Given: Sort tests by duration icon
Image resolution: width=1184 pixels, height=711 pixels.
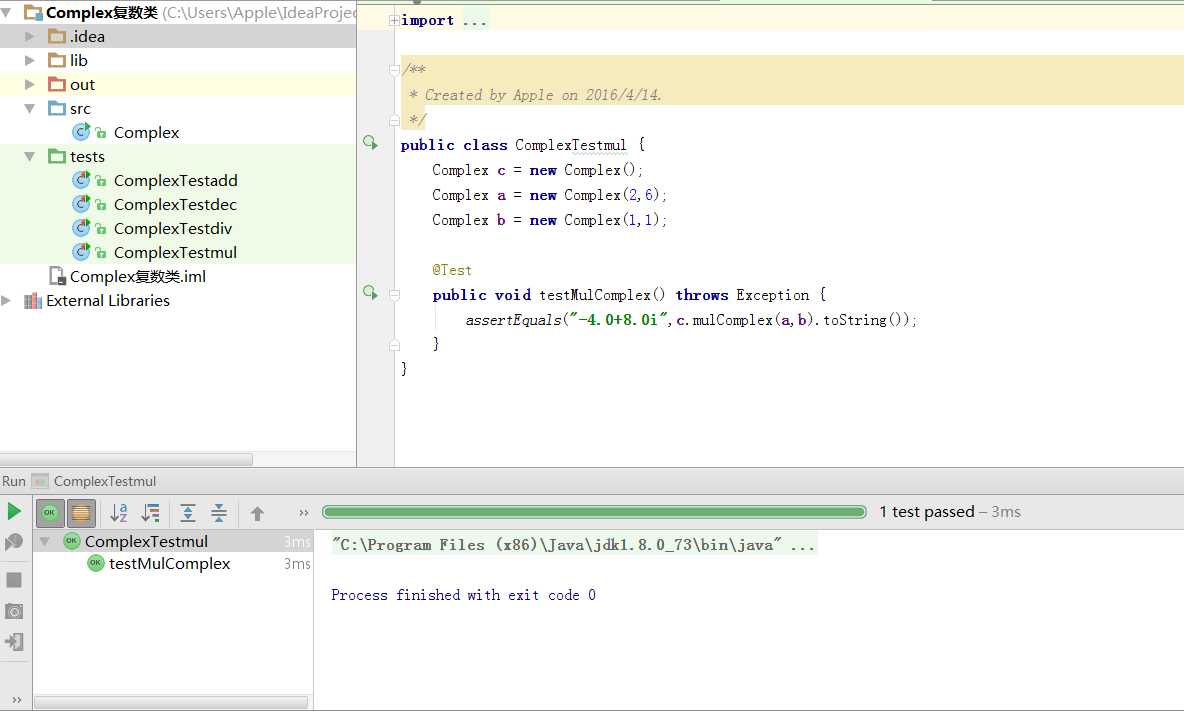Looking at the screenshot, I should tap(151, 513).
